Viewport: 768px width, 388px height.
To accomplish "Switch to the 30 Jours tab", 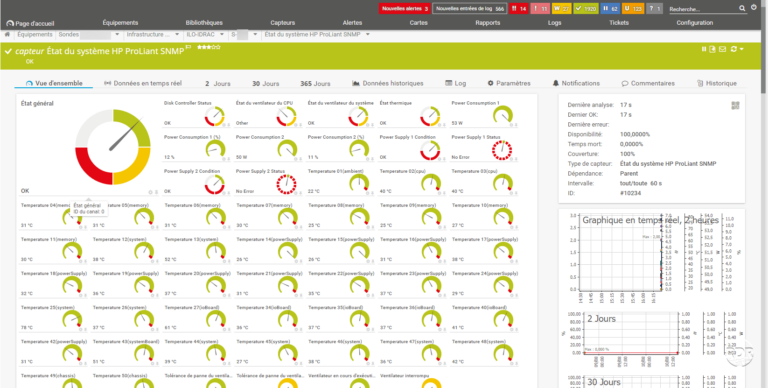I will tap(265, 84).
